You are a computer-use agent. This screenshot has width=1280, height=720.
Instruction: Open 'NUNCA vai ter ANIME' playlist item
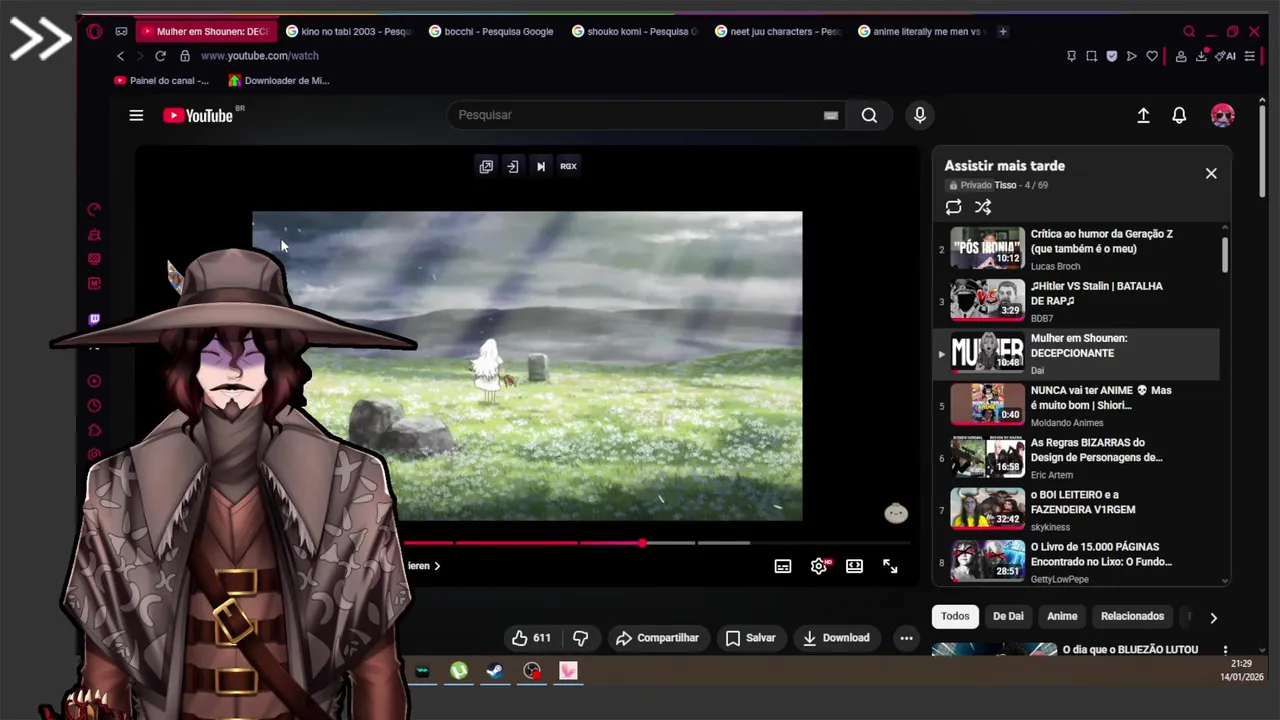coord(1076,406)
